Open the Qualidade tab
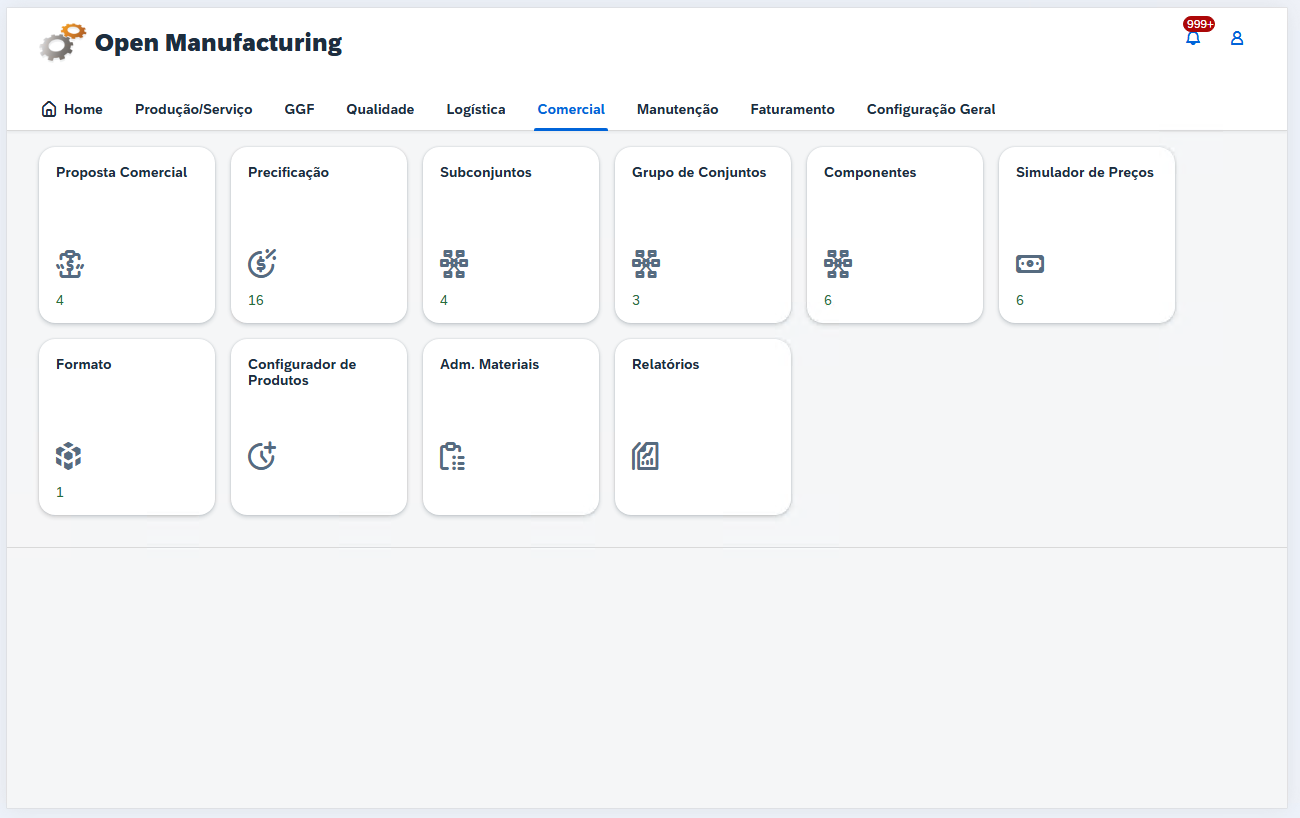 380,109
